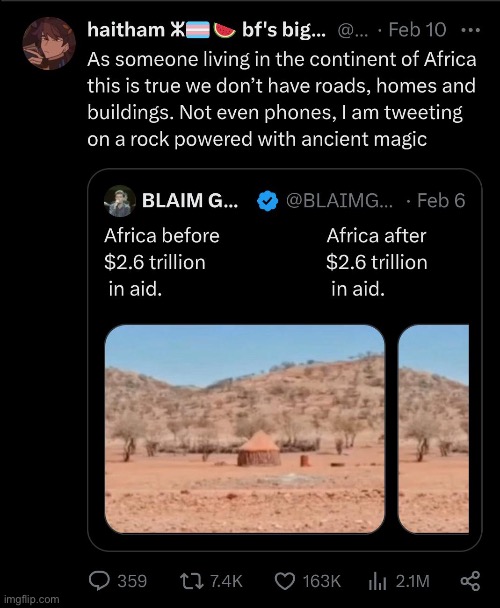Open the reply icon with 359 comments
Image resolution: width=500 pixels, height=608 pixels.
click(x=99, y=581)
